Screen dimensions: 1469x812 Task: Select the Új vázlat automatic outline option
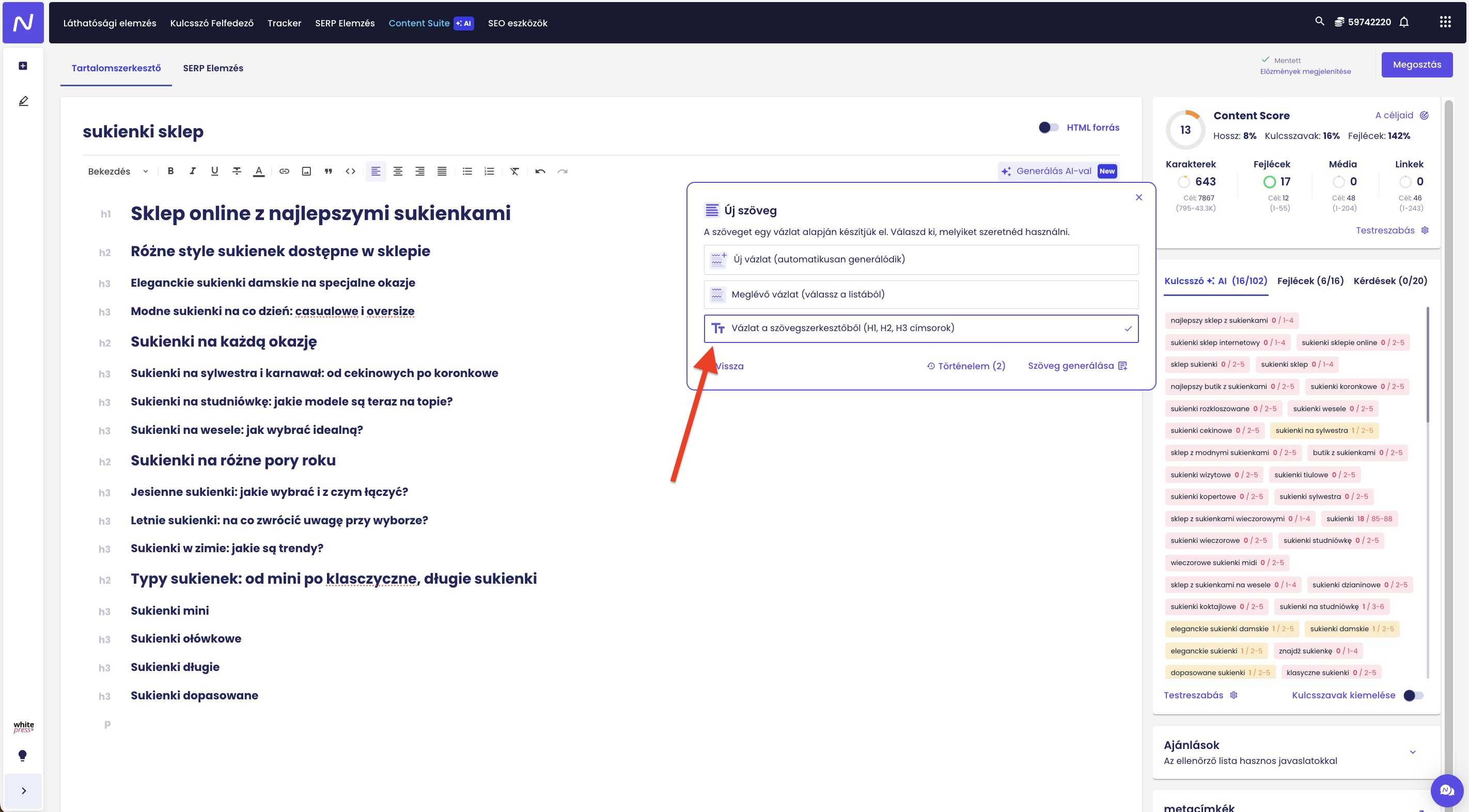tap(921, 259)
